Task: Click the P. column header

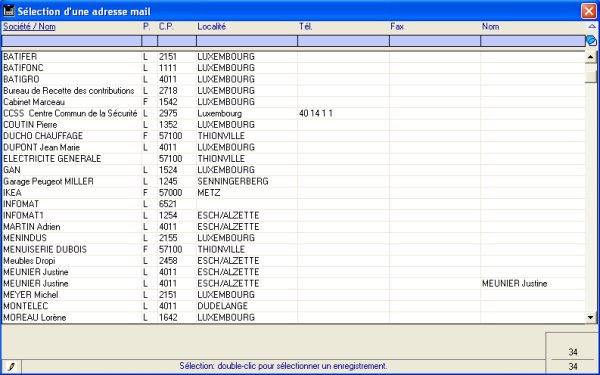Action: pyautogui.click(x=147, y=26)
